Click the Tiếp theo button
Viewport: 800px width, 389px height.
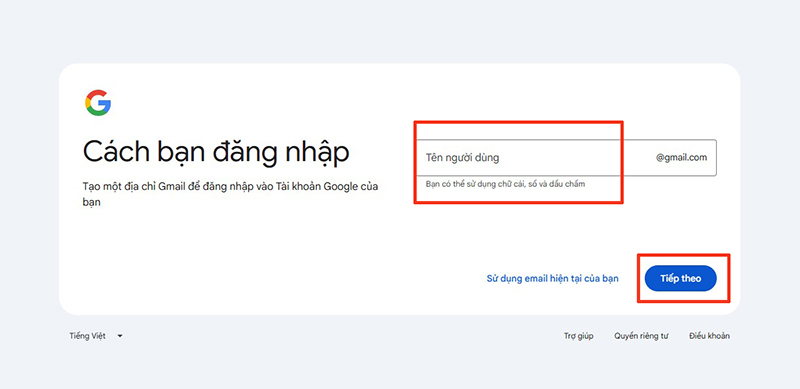tap(681, 279)
